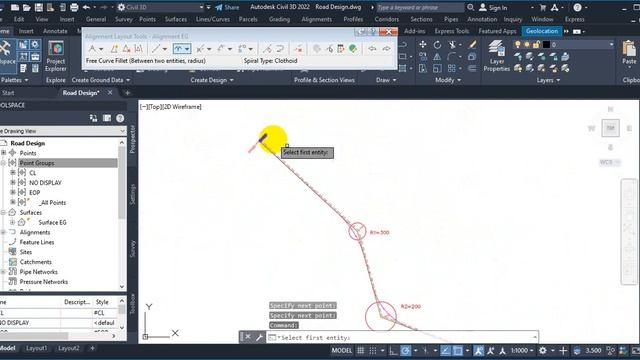The width and height of the screenshot is (640, 360).
Task: Open Toolspace help question-mark icon
Action: click(x=120, y=118)
